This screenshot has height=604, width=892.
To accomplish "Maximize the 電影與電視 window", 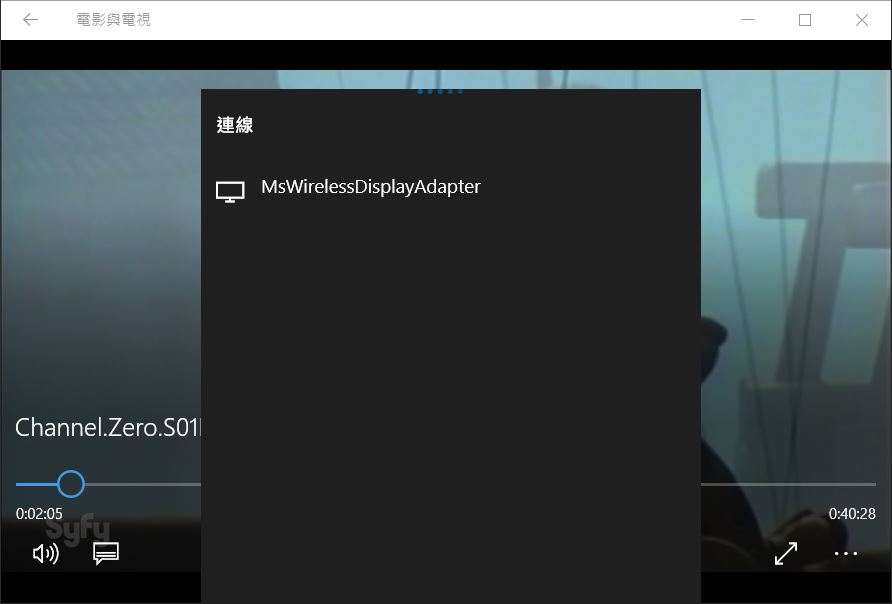I will point(805,20).
